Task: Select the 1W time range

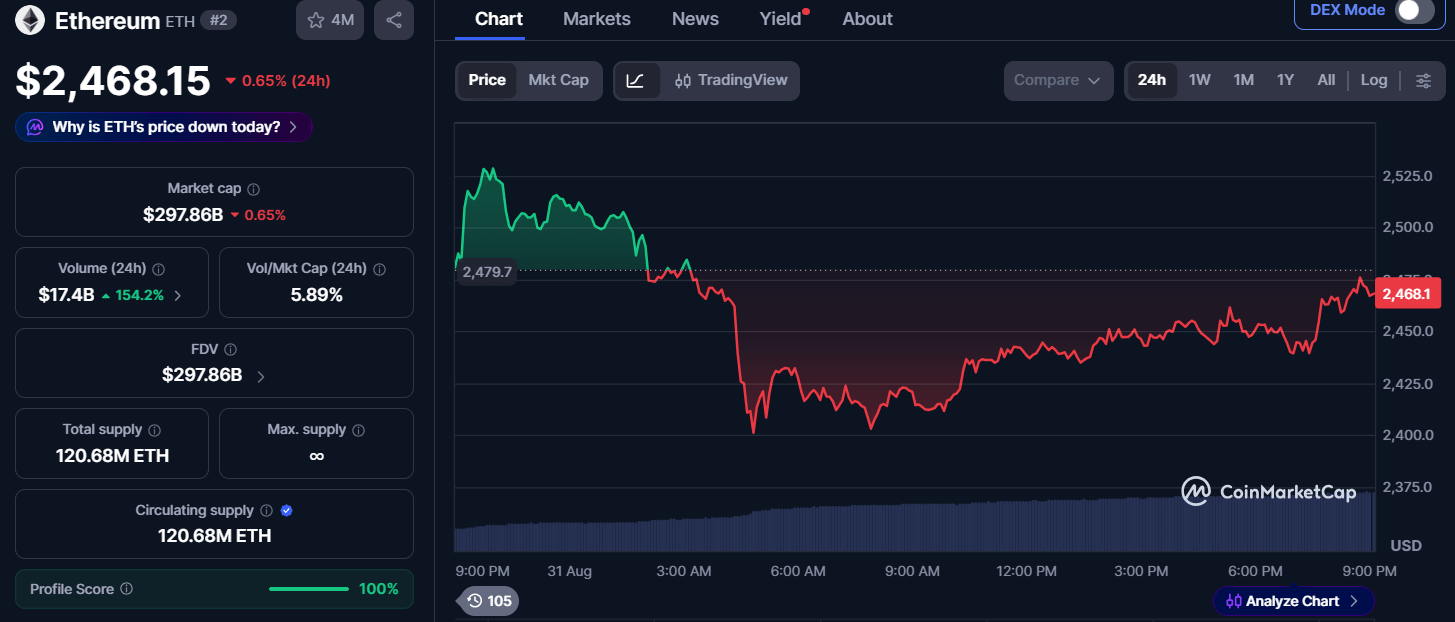Action: click(1200, 80)
